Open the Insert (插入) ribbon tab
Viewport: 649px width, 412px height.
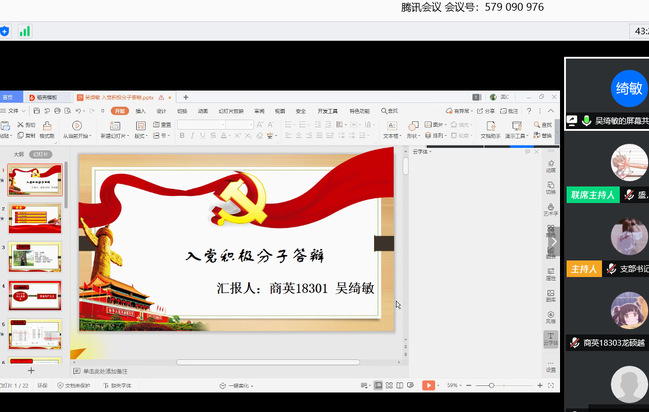pos(140,111)
